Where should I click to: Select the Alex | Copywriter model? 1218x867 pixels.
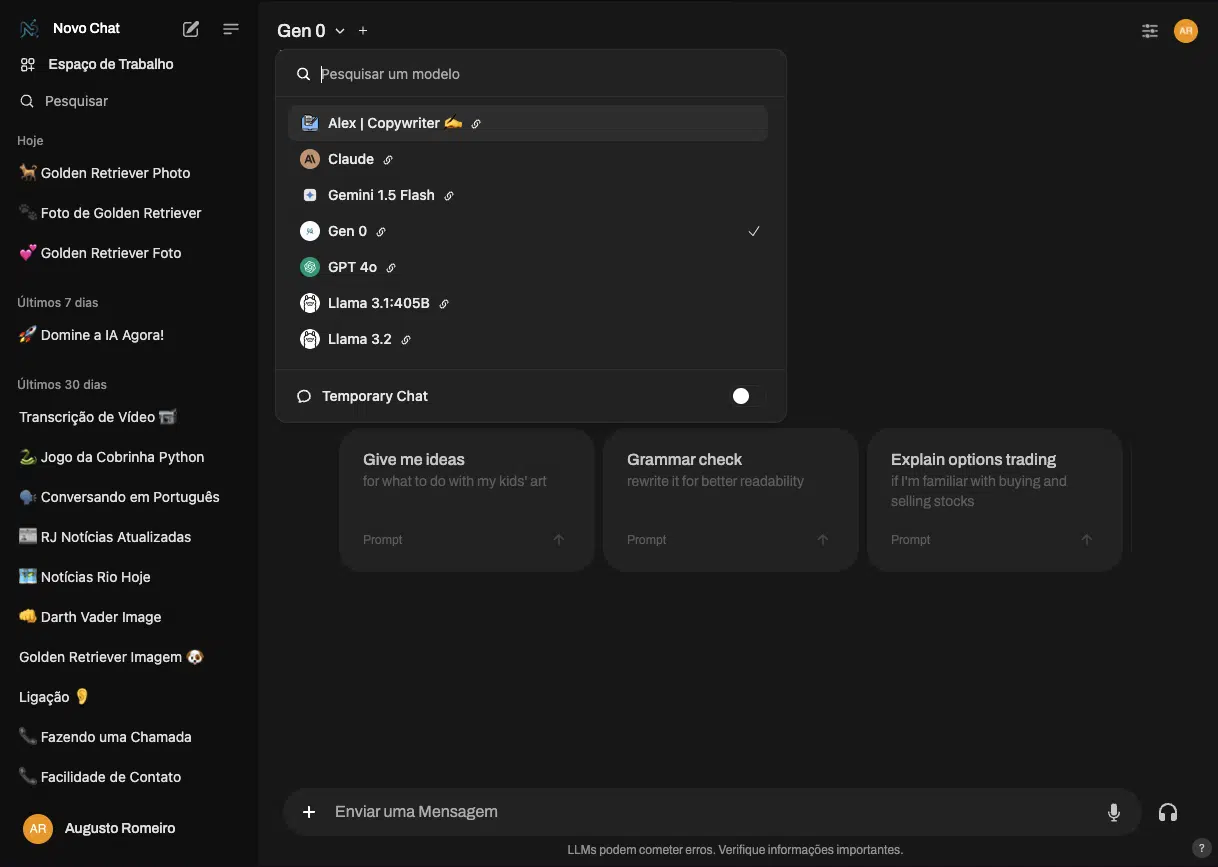point(528,123)
